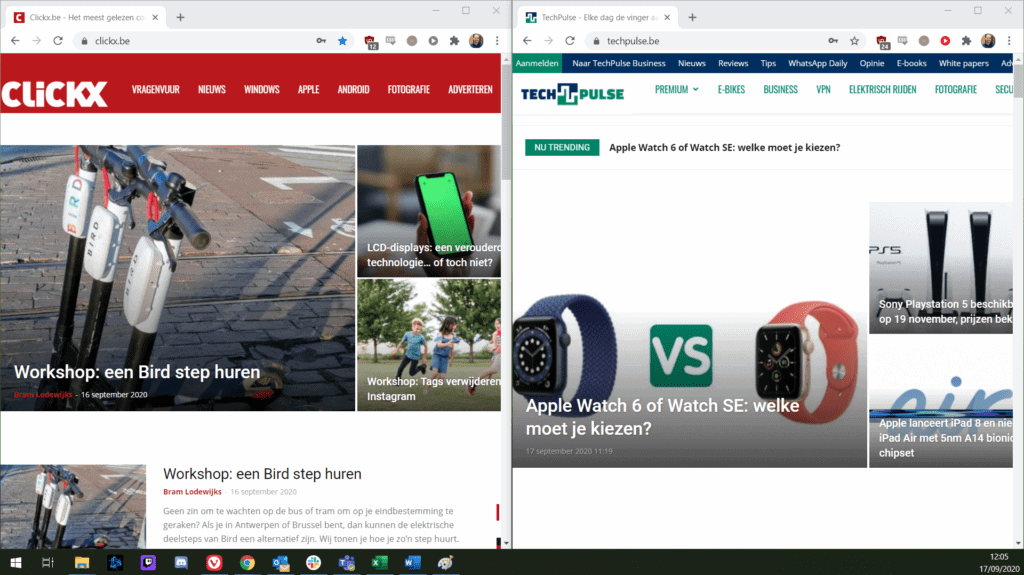
Task: Open Business section on TechPulse
Action: [780, 90]
